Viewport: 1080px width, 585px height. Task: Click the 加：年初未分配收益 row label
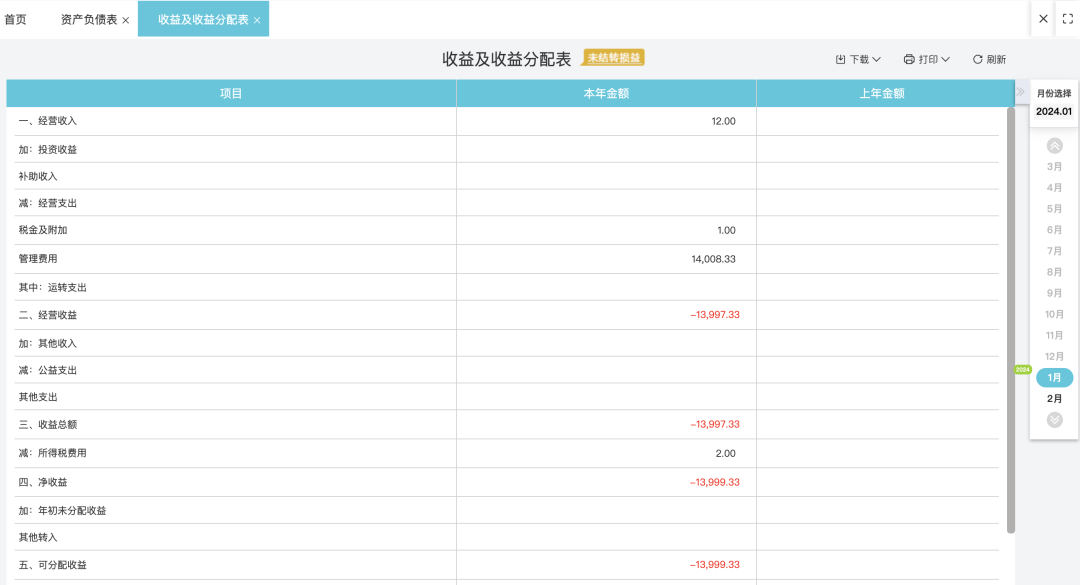click(x=62, y=511)
